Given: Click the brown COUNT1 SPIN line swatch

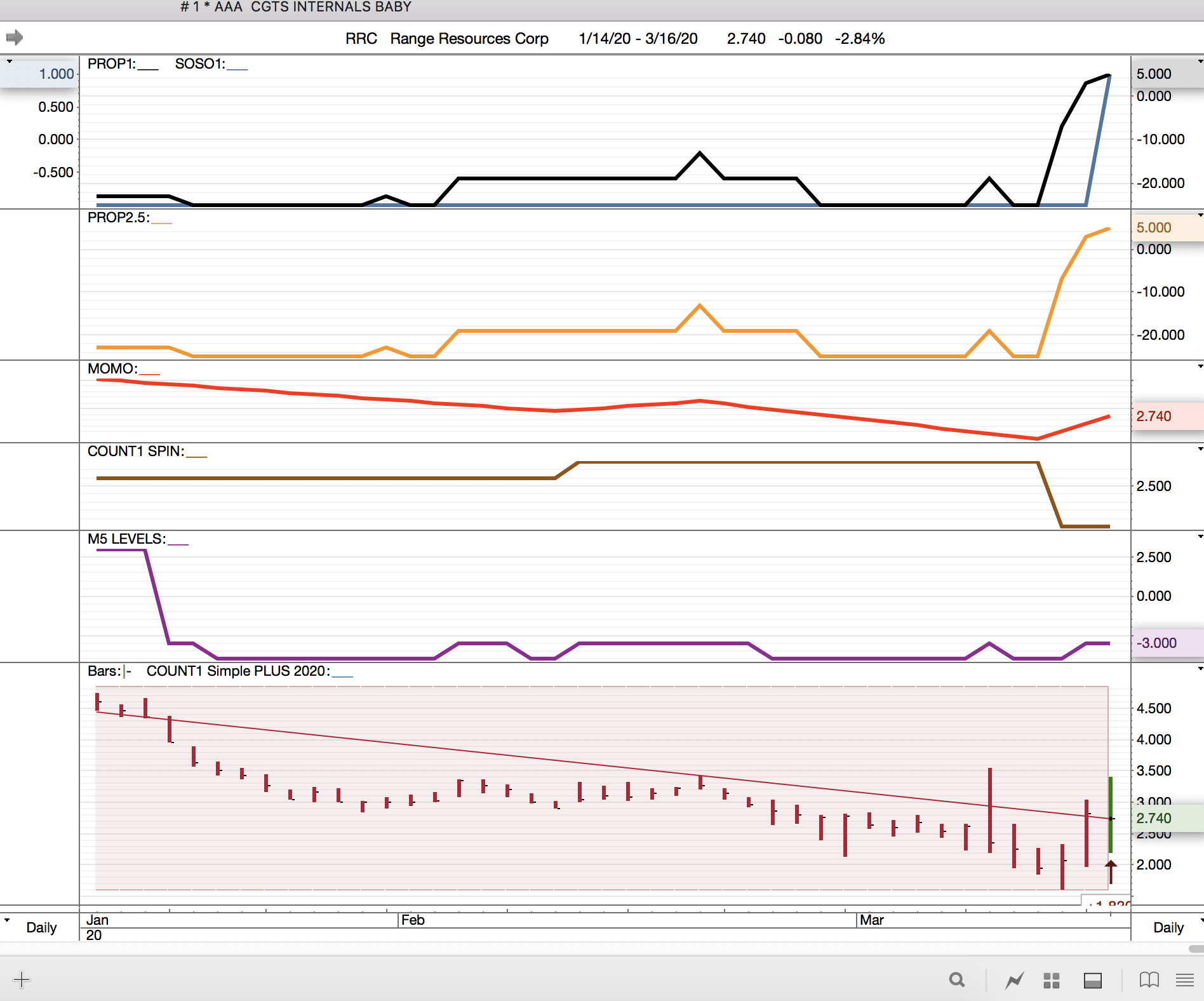Looking at the screenshot, I should [197, 456].
